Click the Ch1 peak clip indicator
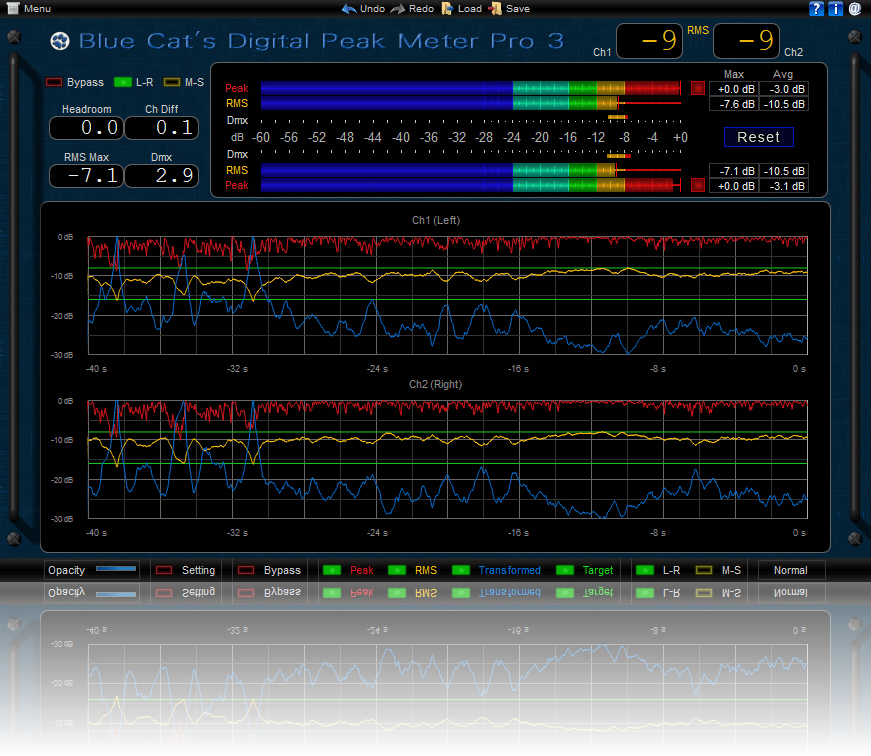 698,88
